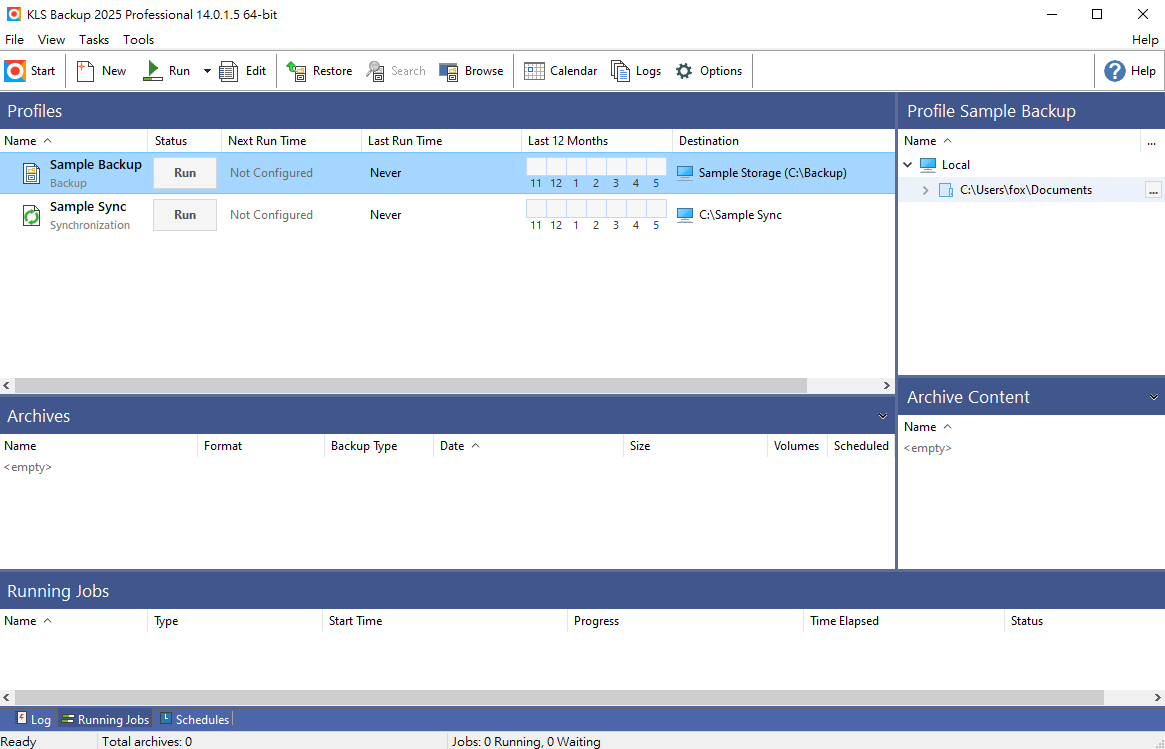The image size is (1165, 749).
Task: Select the Sample Backup profile icon
Action: [31, 173]
